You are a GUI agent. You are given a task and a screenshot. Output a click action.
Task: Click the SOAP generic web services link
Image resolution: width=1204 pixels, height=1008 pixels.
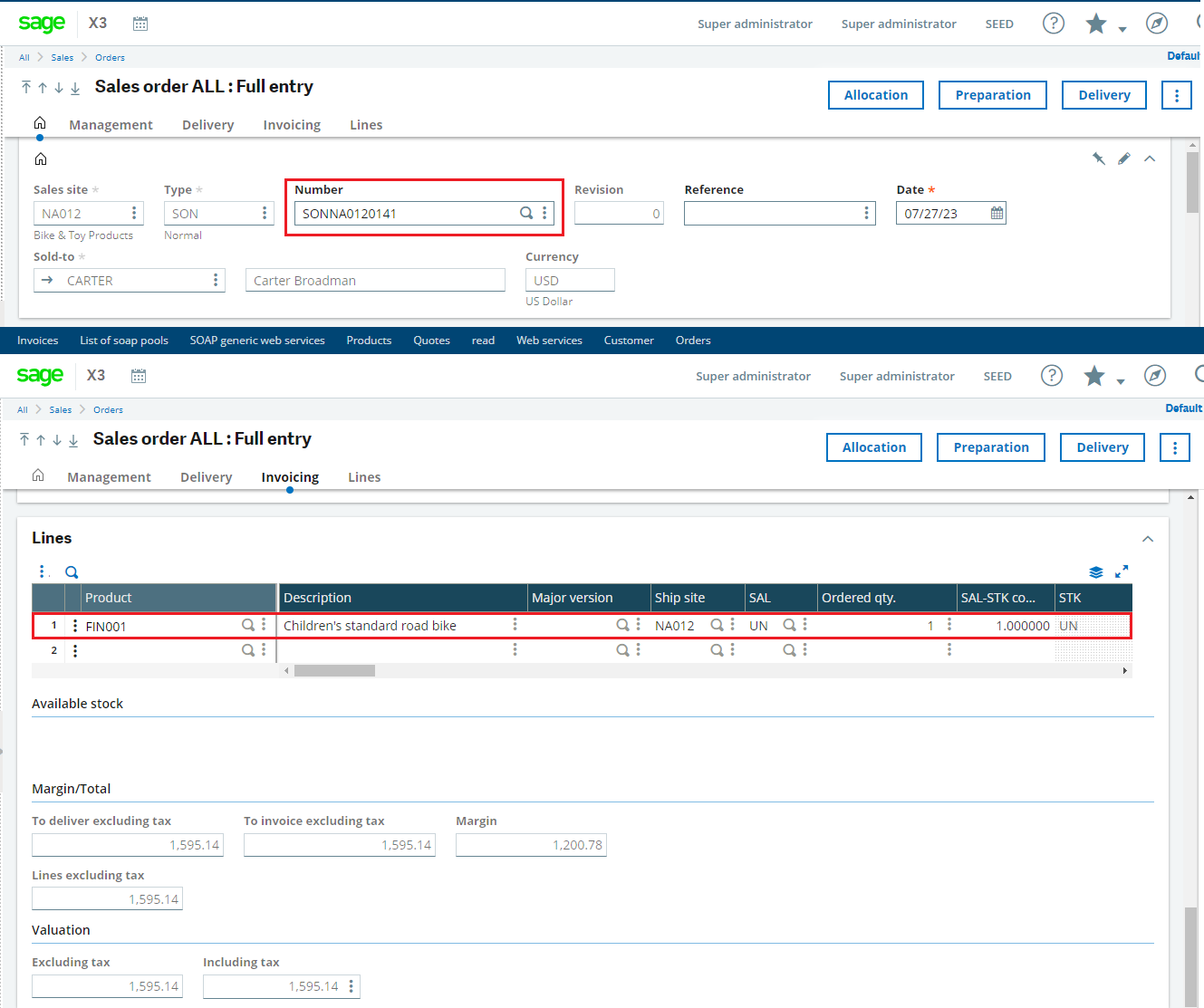(x=257, y=341)
